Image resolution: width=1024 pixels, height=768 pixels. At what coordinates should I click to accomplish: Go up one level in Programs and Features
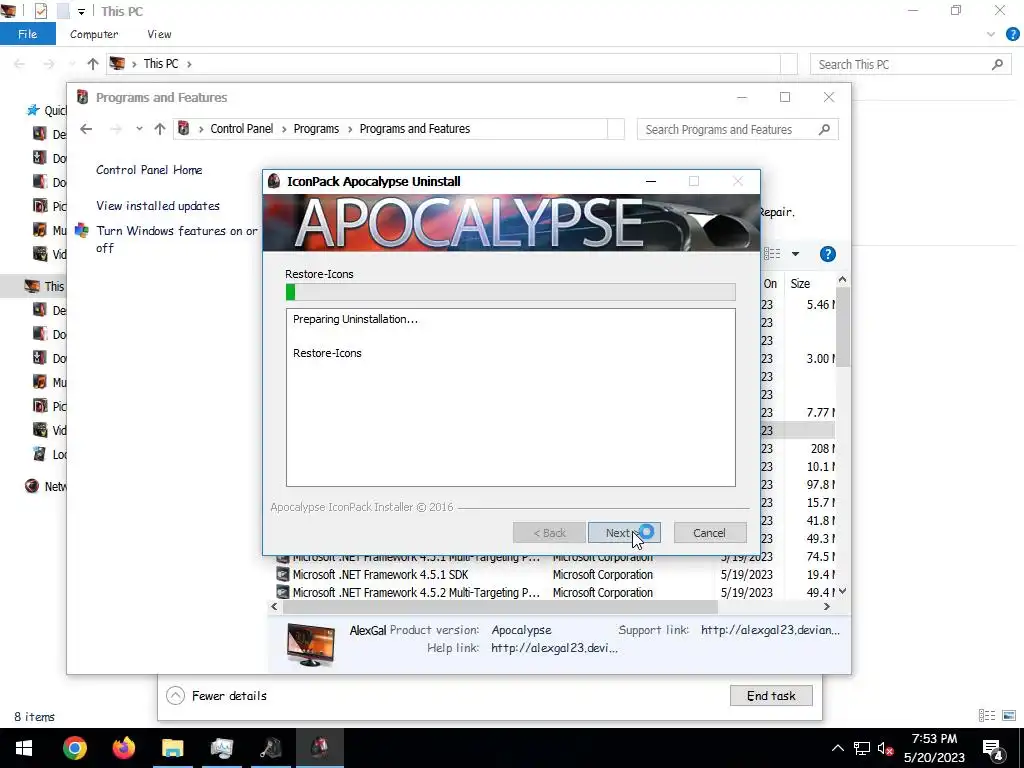(x=160, y=129)
